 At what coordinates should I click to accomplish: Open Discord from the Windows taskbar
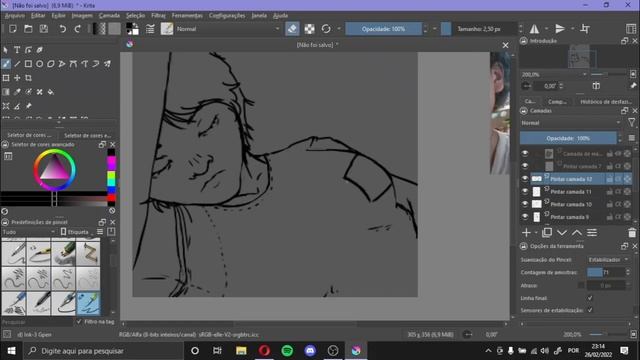click(x=310, y=351)
